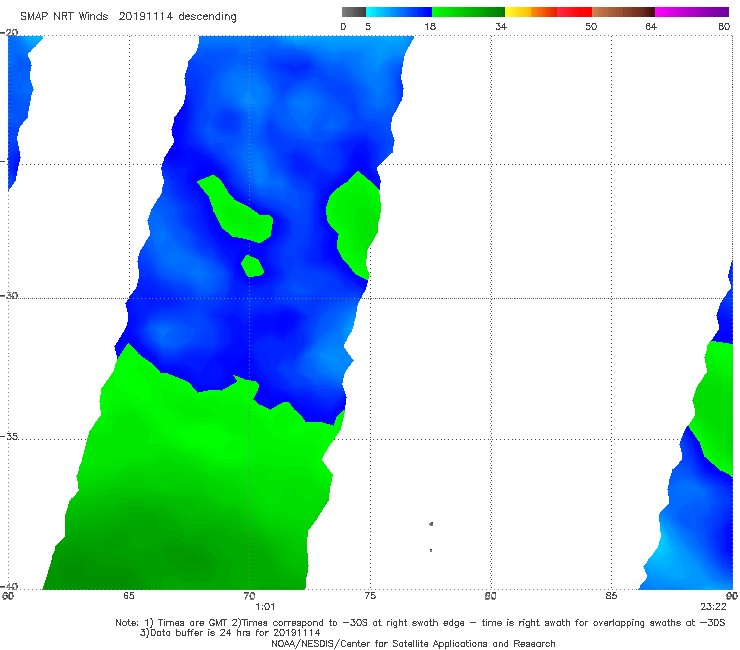Screen dimensions: 740x650
Task: Click the swath time "1:01"
Action: point(265,607)
